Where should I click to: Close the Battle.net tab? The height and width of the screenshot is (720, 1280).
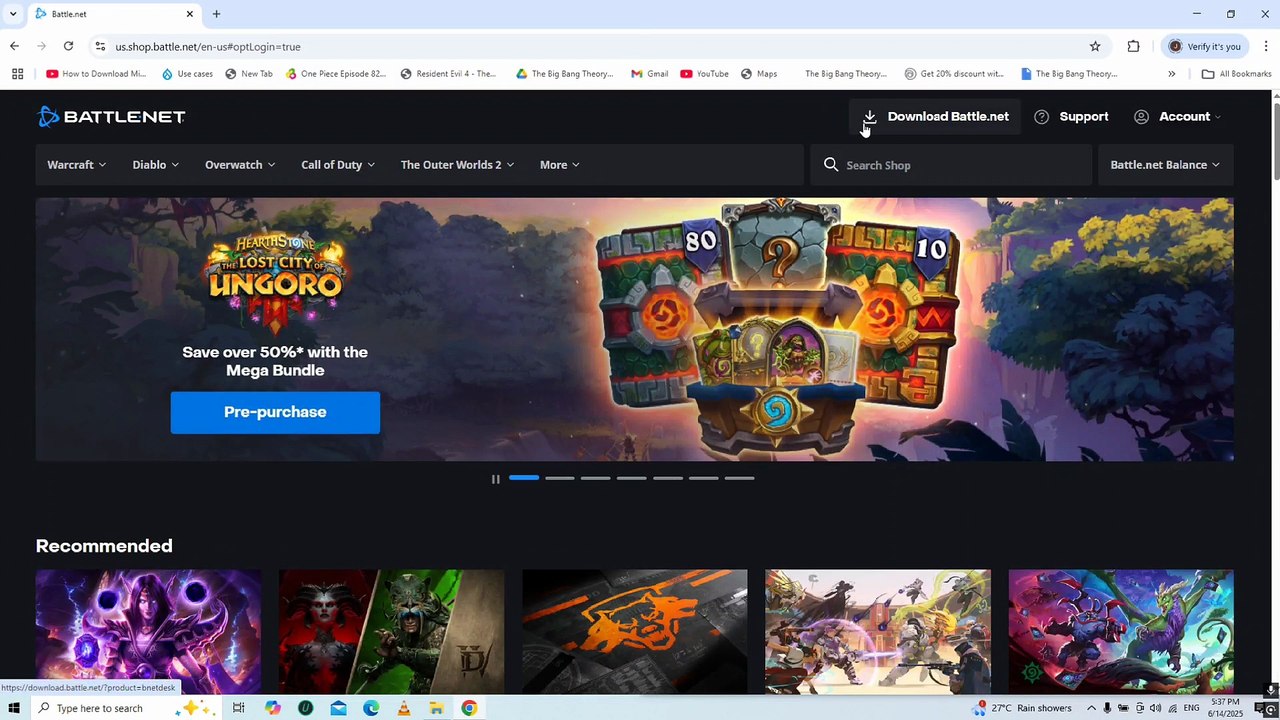190,14
